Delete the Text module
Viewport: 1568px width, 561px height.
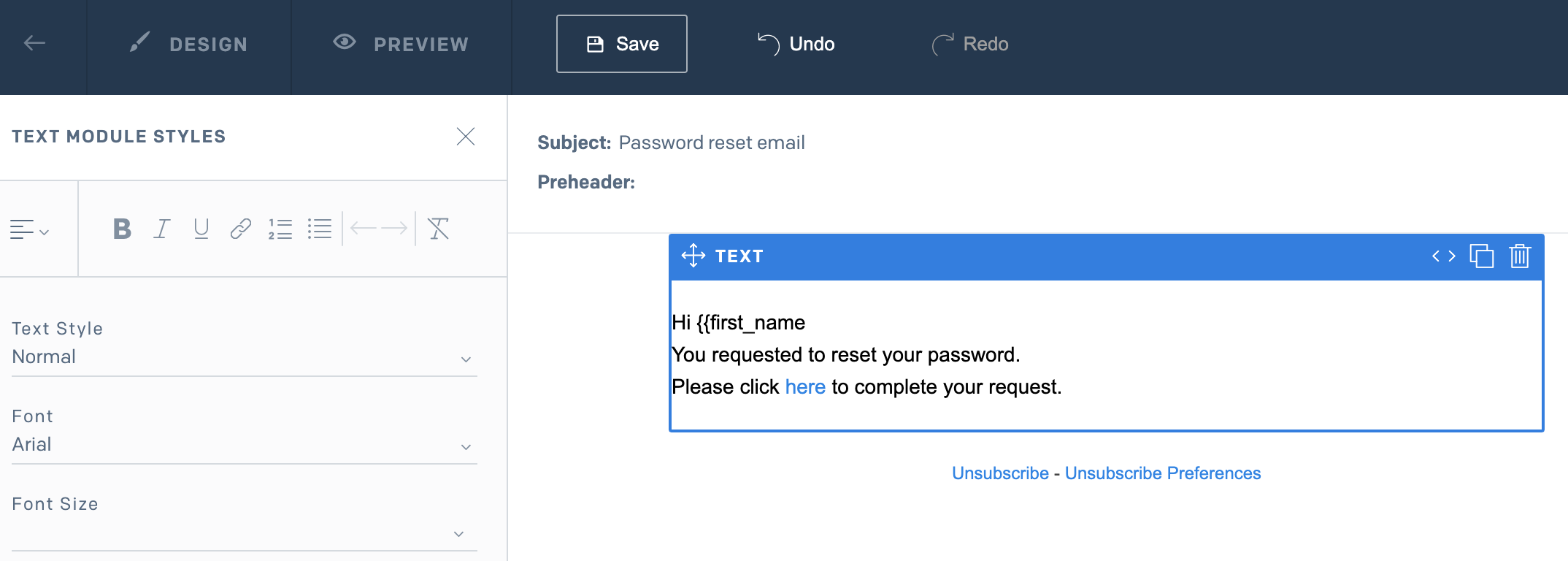coord(1520,256)
